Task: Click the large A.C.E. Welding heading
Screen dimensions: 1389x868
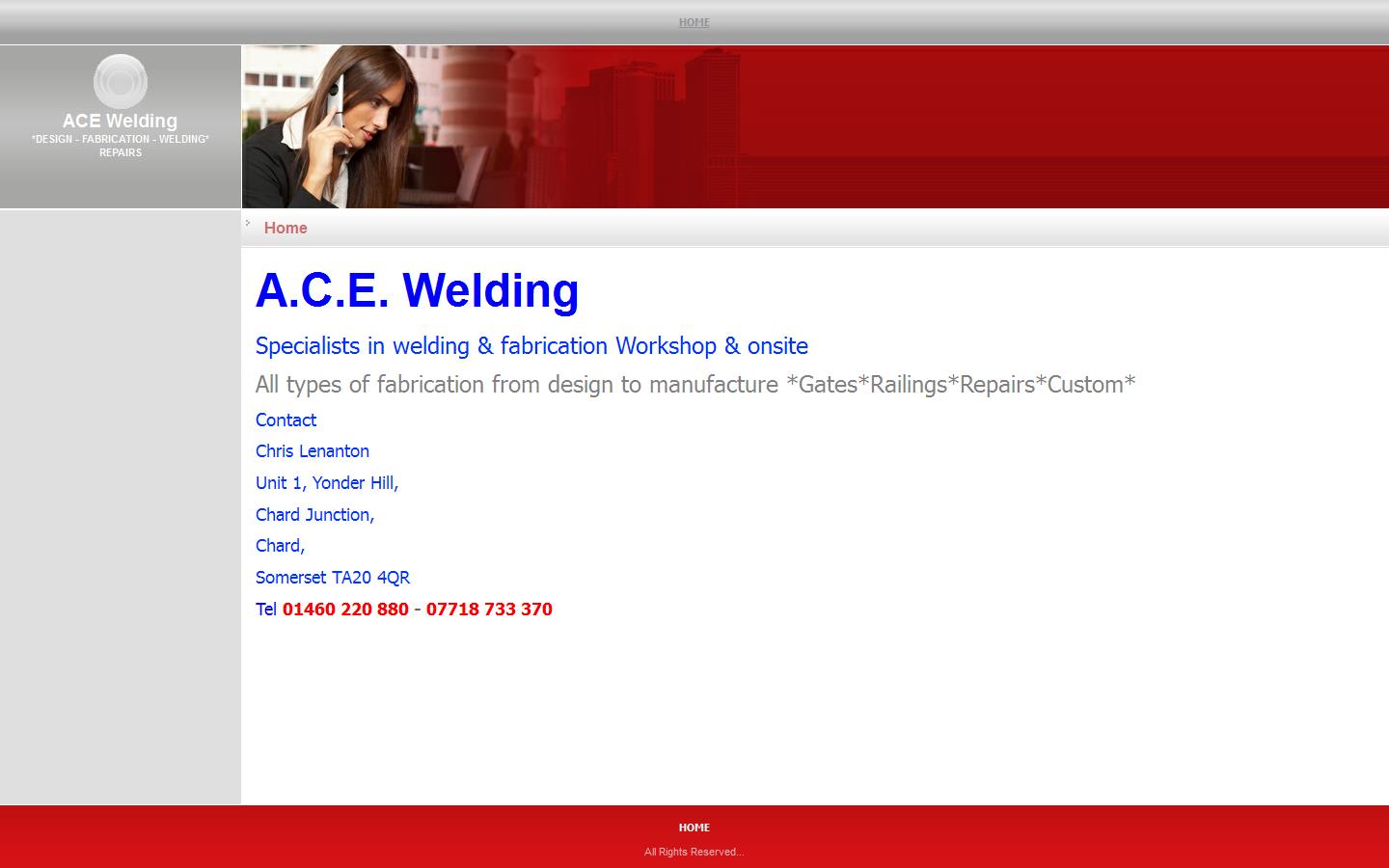Action: [417, 290]
